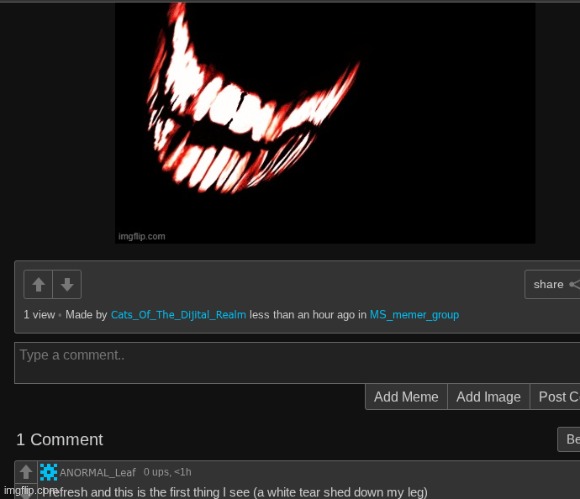Click the Add Meme button
Image resolution: width=580 pixels, height=499 pixels.
[406, 397]
